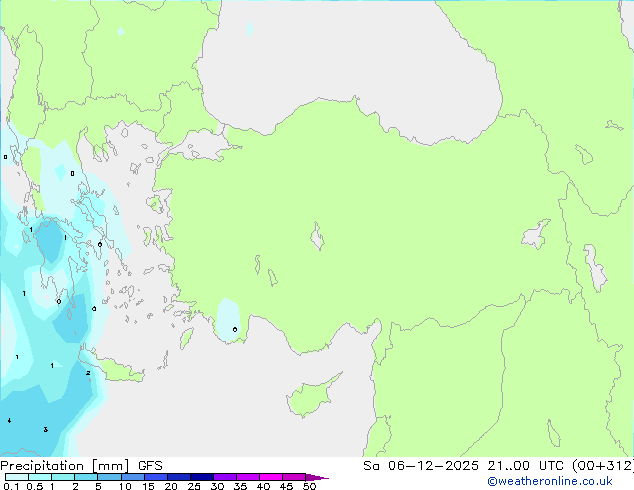Click the 30–35 mm purple legend swatch
The height and width of the screenshot is (490, 634).
pos(225,477)
